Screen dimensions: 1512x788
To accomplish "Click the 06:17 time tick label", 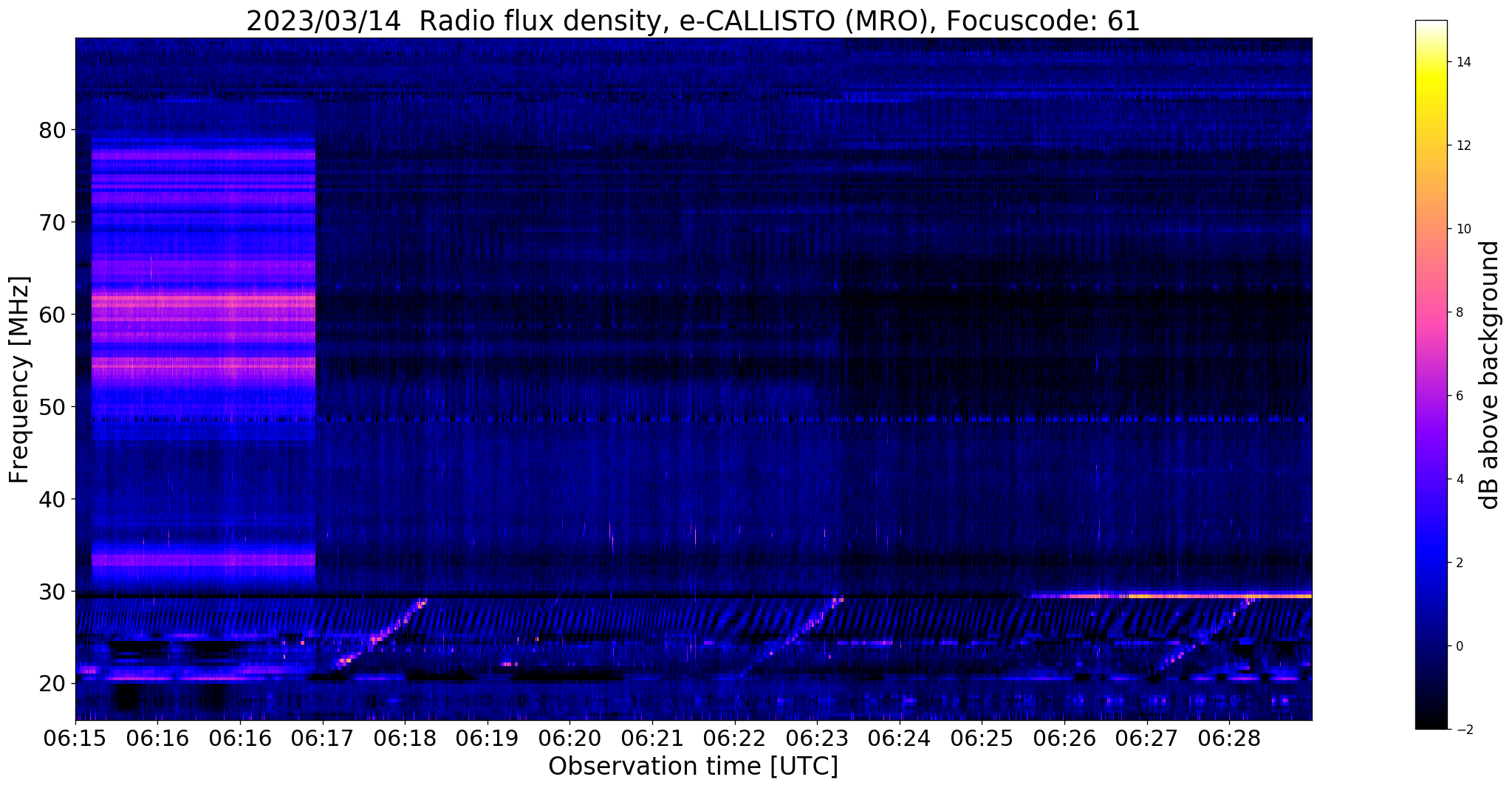I will click(322, 739).
